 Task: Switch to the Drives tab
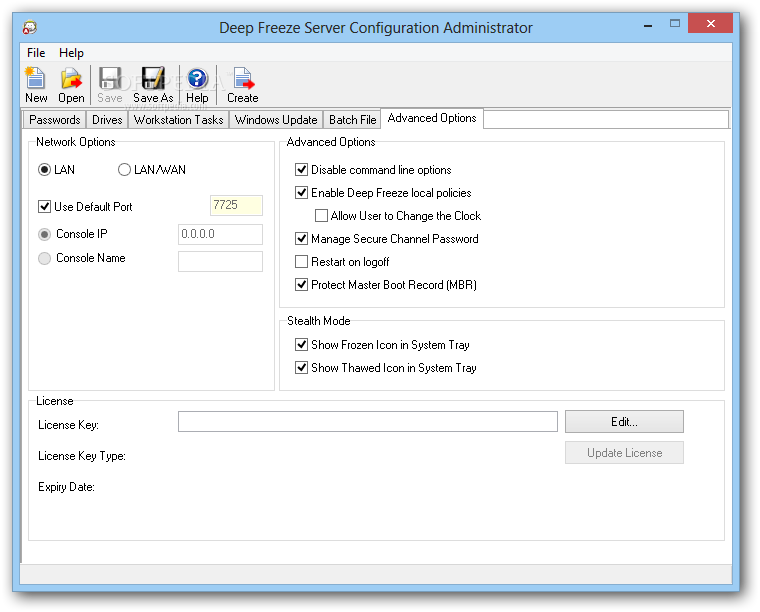point(107,120)
